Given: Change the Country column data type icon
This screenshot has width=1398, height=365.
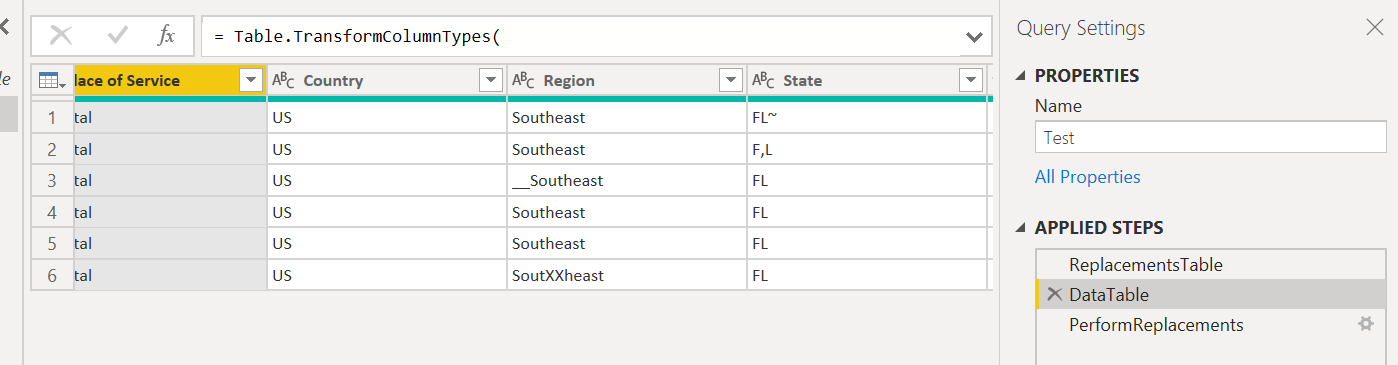Looking at the screenshot, I should click(283, 81).
